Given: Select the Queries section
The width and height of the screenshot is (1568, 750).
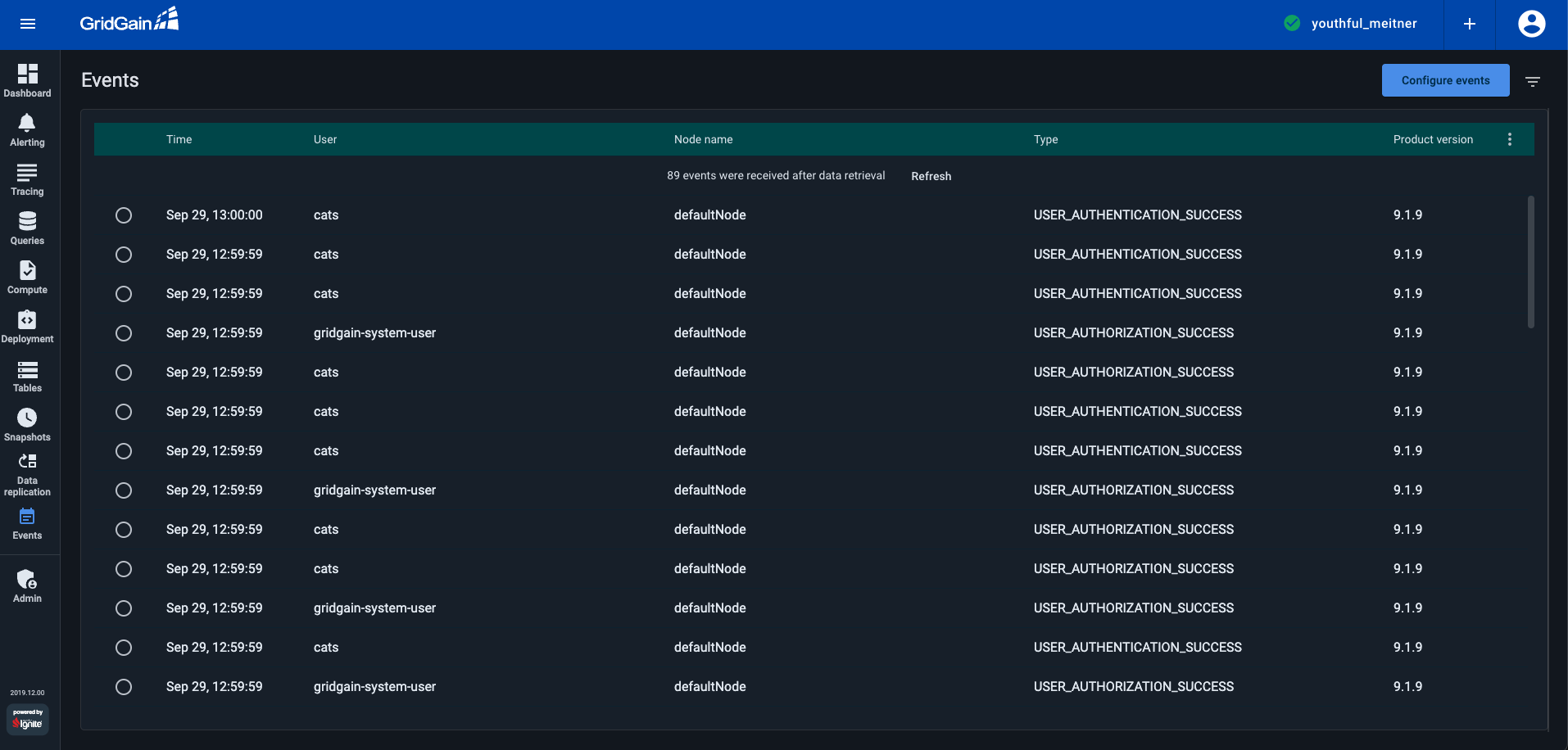Looking at the screenshot, I should click(x=27, y=228).
